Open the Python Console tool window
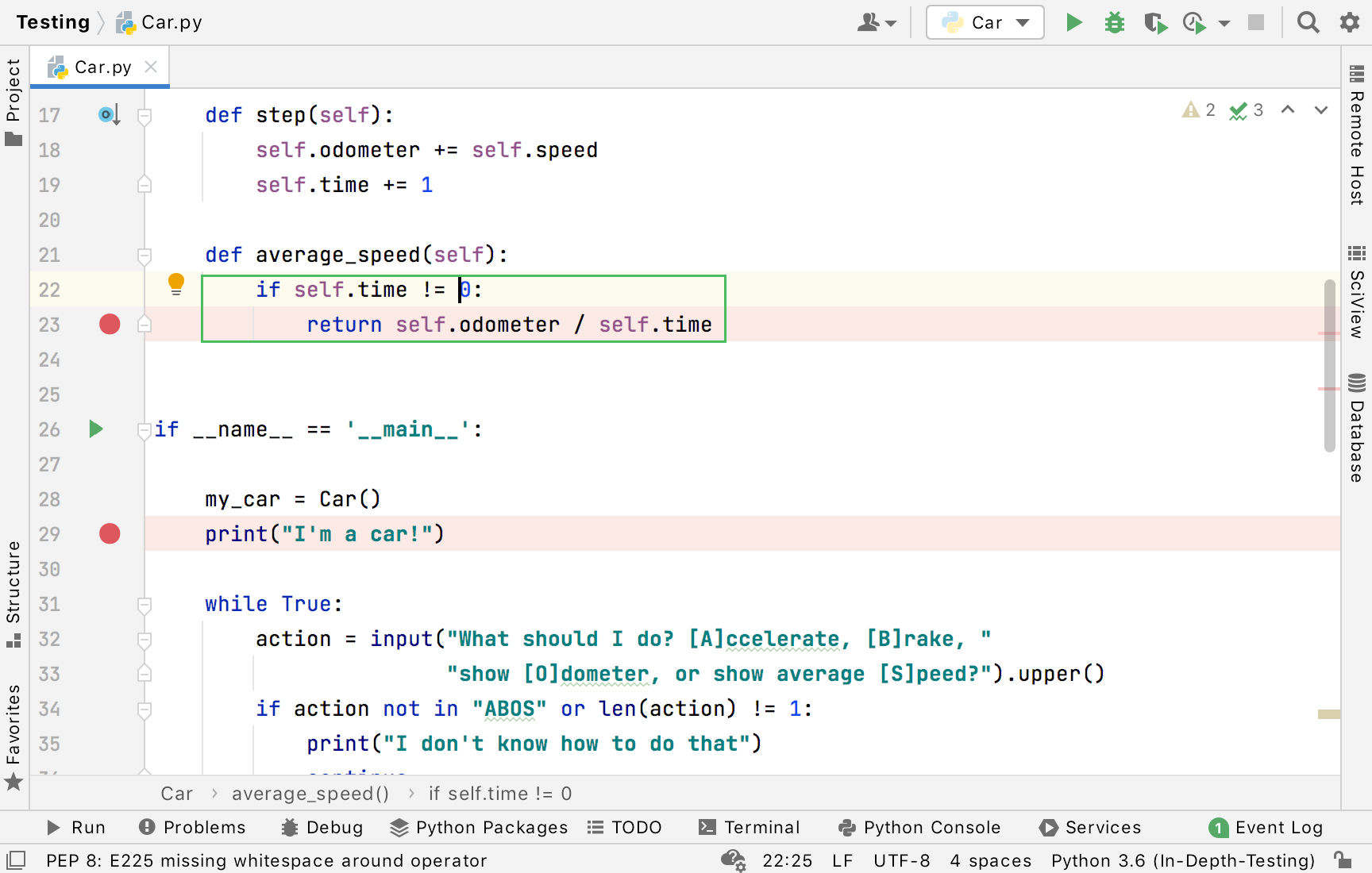1372x873 pixels. click(919, 827)
